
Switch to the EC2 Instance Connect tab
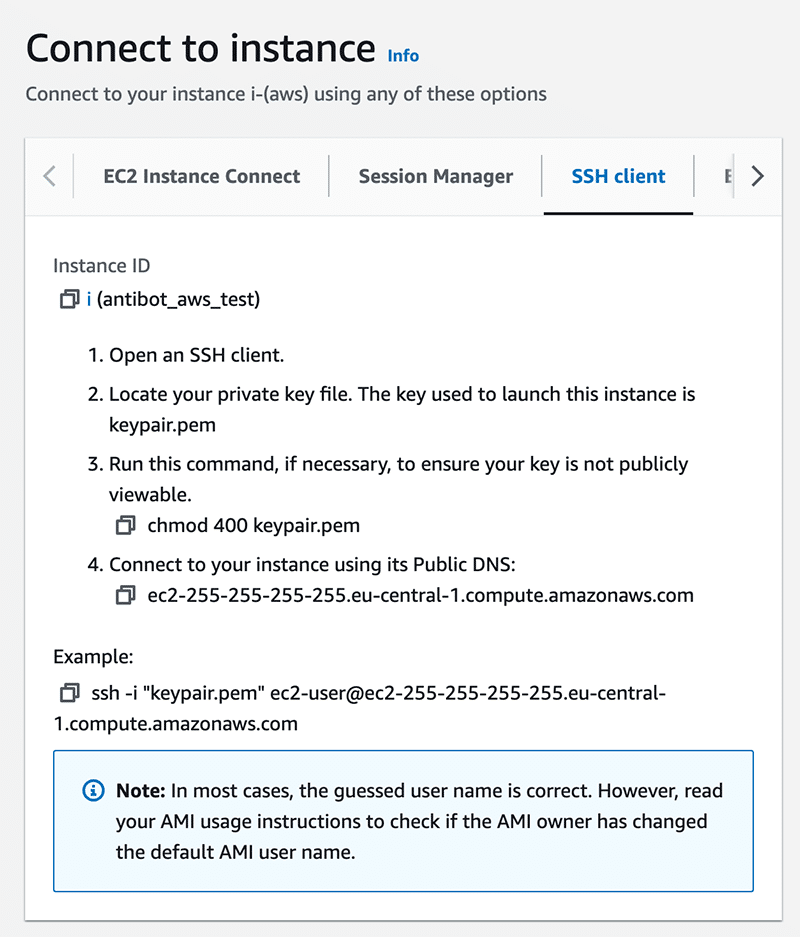click(x=200, y=176)
